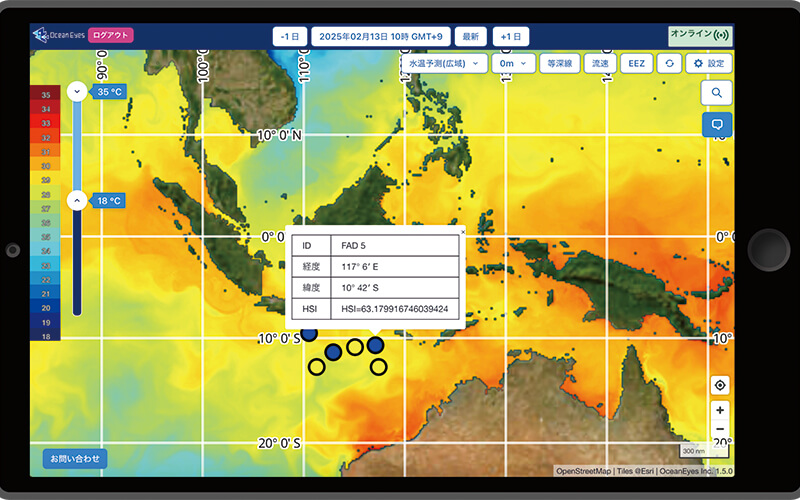The image size is (800, 500).
Task: Open the date picker showing 2025年02月13日 10時
Action: pyautogui.click(x=381, y=37)
